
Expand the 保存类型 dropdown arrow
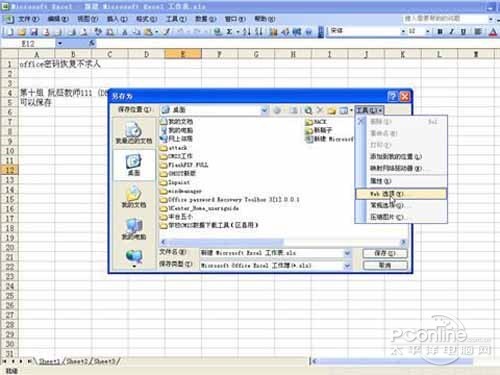click(347, 266)
